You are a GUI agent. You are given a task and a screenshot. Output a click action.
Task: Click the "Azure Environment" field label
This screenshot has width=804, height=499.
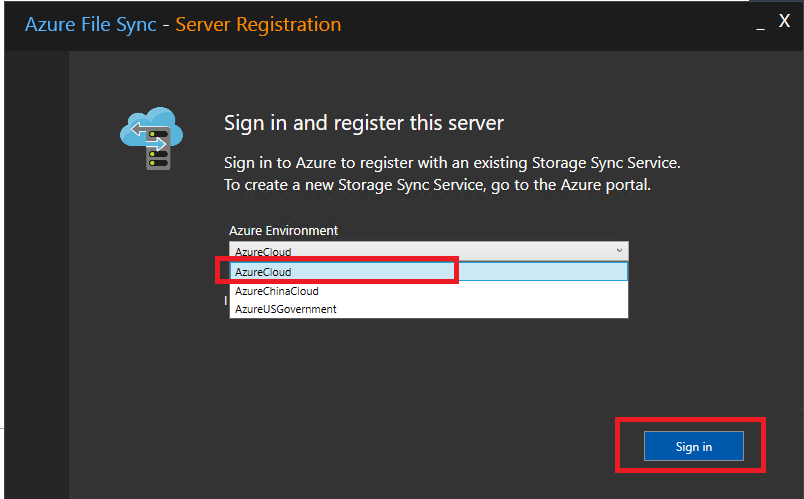tap(284, 231)
